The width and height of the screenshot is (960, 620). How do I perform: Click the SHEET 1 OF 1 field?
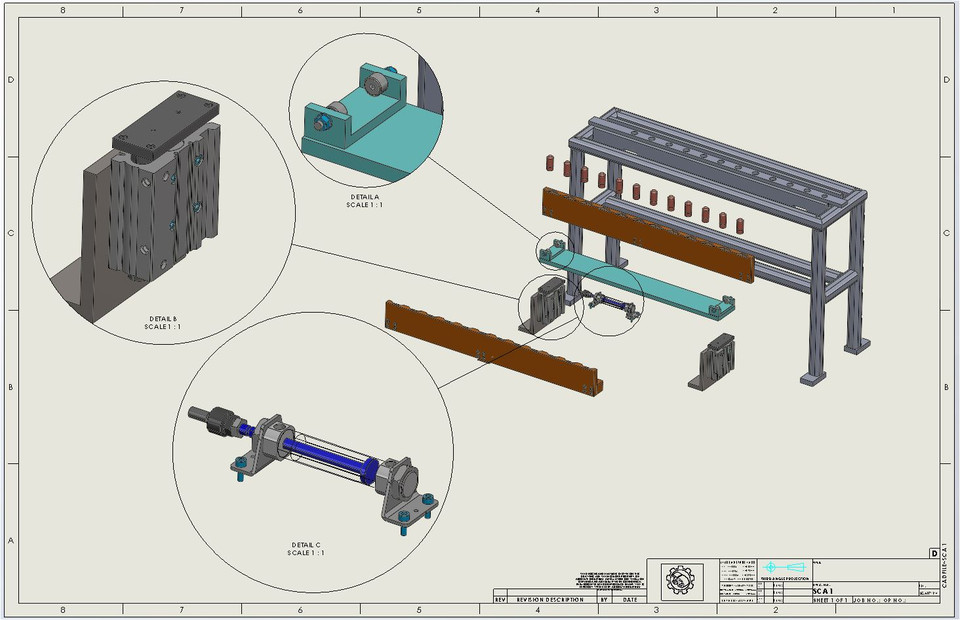pos(830,599)
